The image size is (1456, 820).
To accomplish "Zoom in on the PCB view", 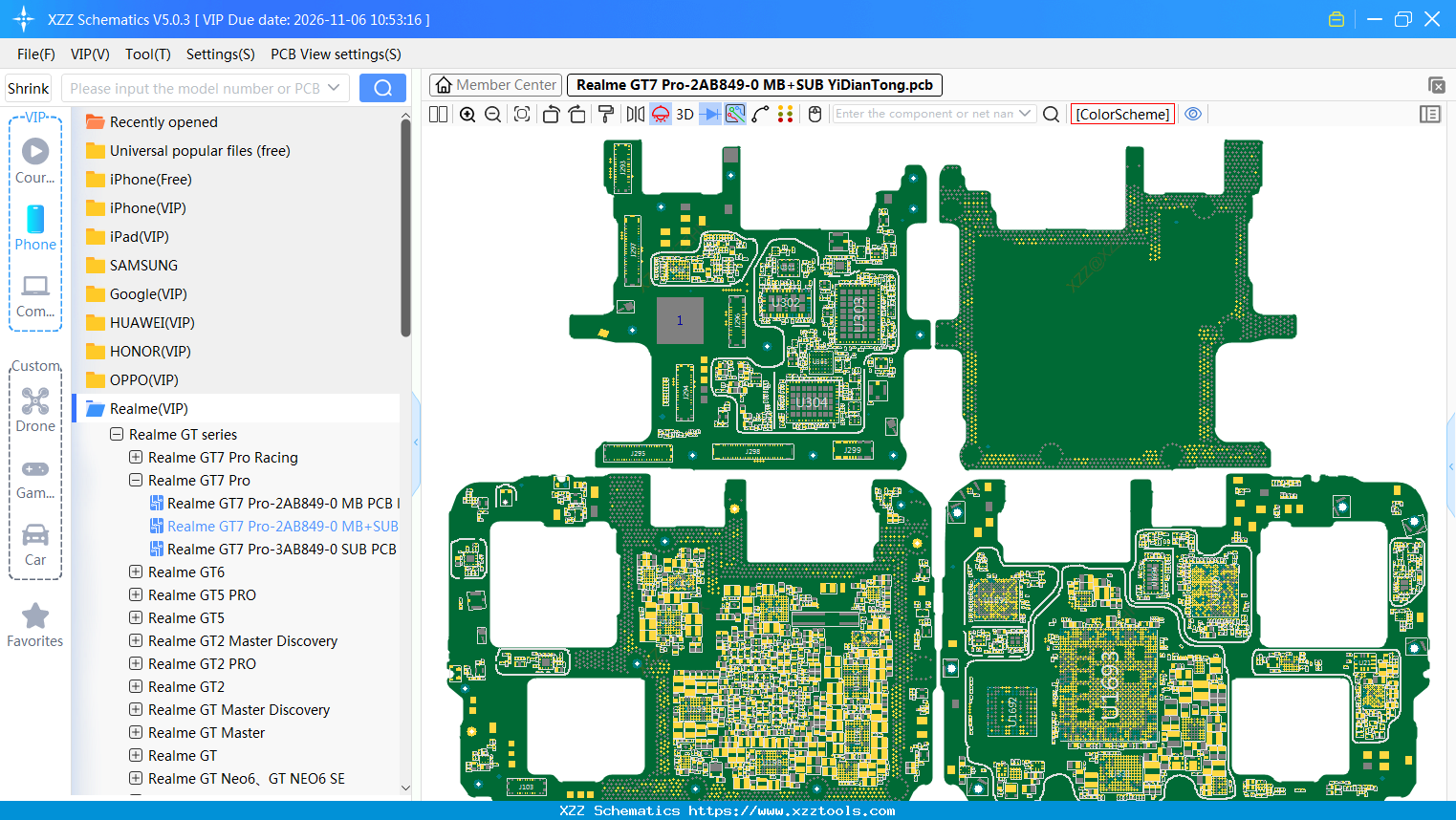I will point(467,114).
